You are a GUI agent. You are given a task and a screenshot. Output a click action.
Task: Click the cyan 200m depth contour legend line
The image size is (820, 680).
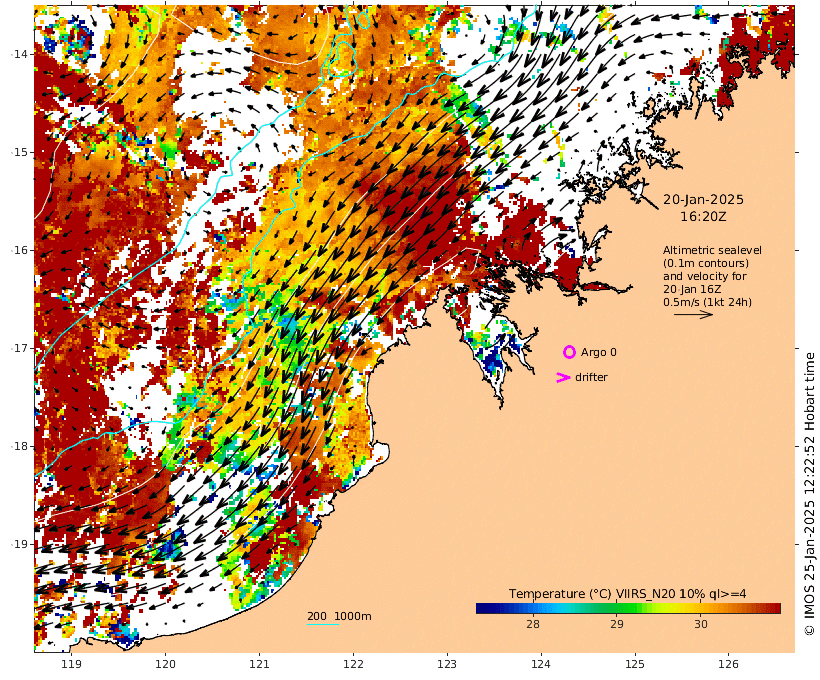(323, 625)
